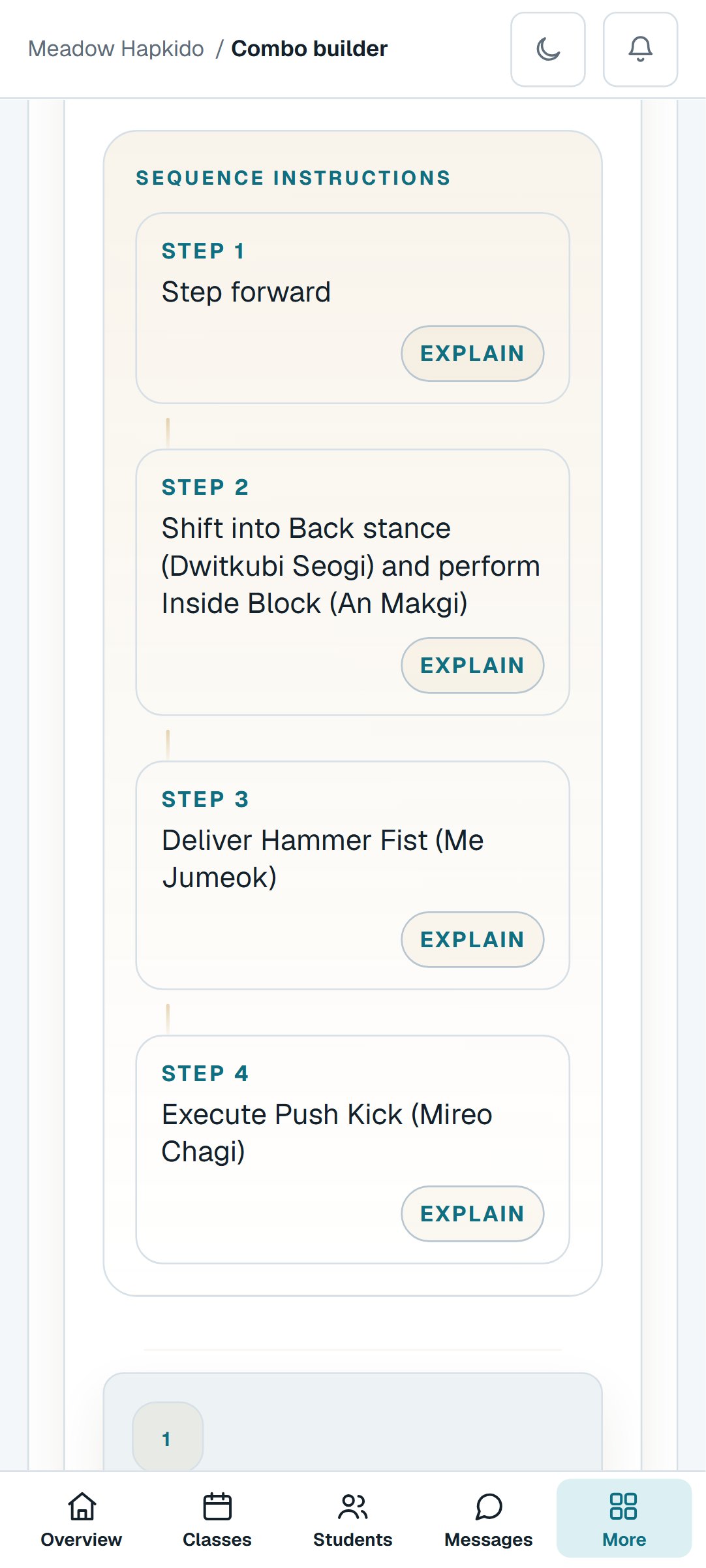Explain the Hammer Fist step
This screenshot has width=706, height=1568.
[x=472, y=940]
